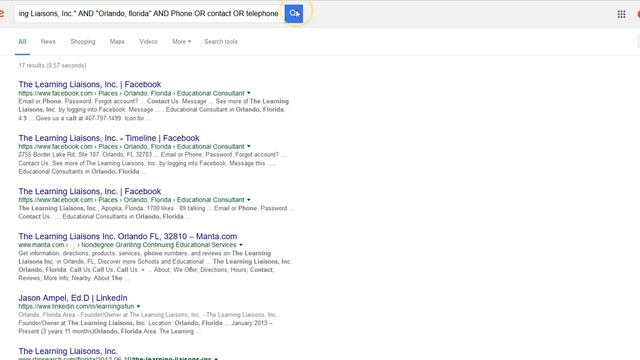
Task: Switch to the News tab
Action: tap(48, 42)
